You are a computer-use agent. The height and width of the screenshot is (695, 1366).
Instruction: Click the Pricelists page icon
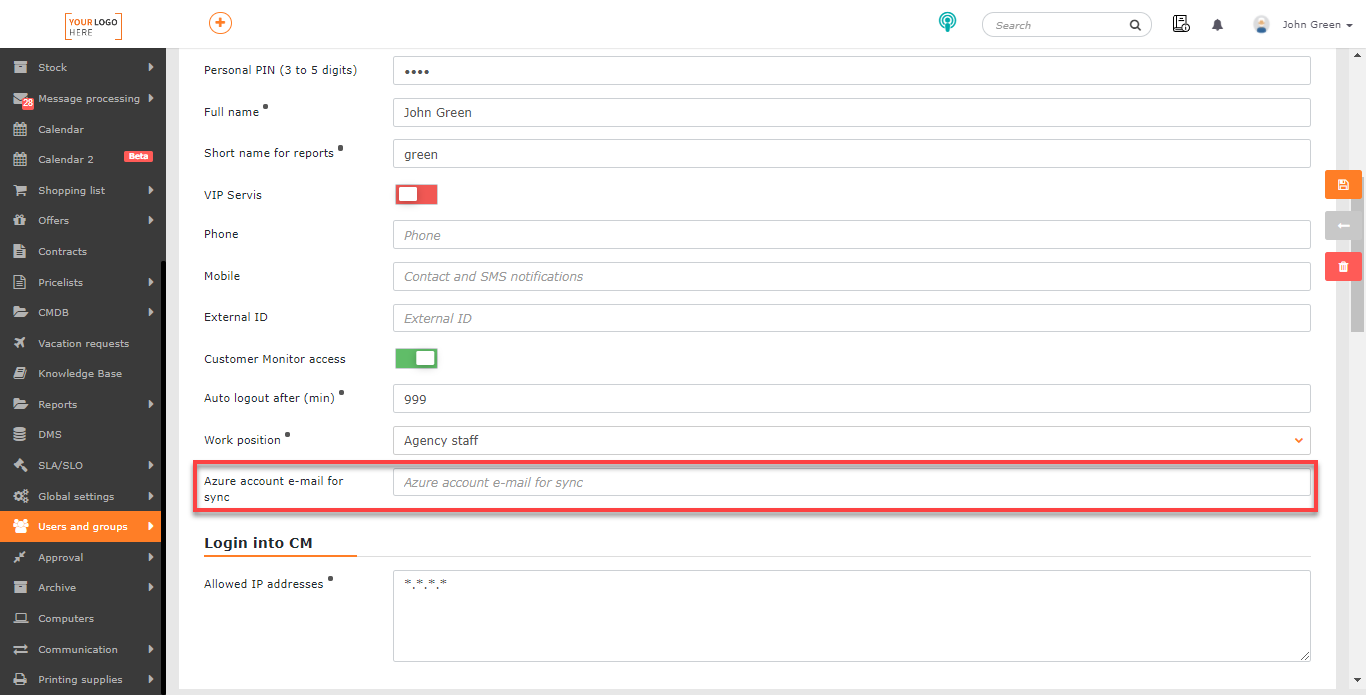(x=20, y=282)
